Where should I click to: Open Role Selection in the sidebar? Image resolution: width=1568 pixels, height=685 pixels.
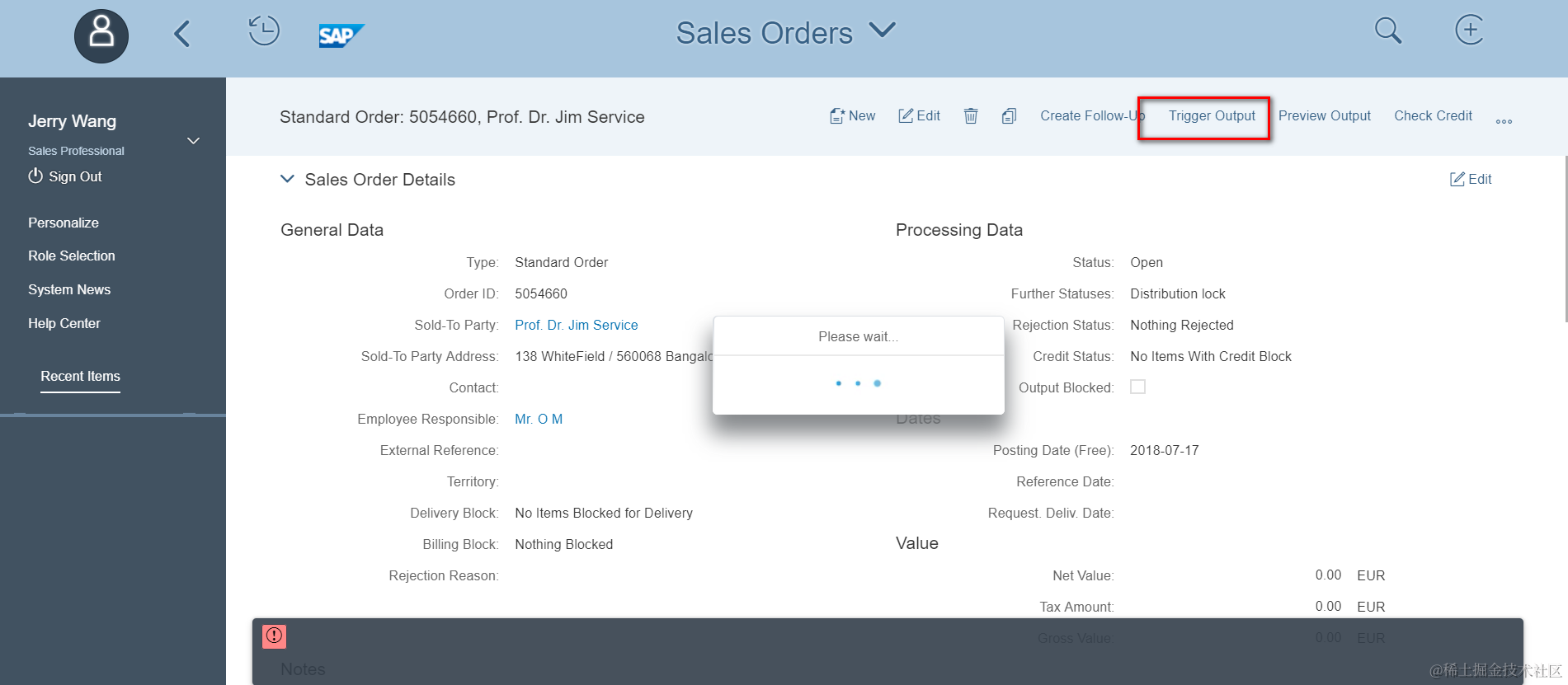[72, 256]
